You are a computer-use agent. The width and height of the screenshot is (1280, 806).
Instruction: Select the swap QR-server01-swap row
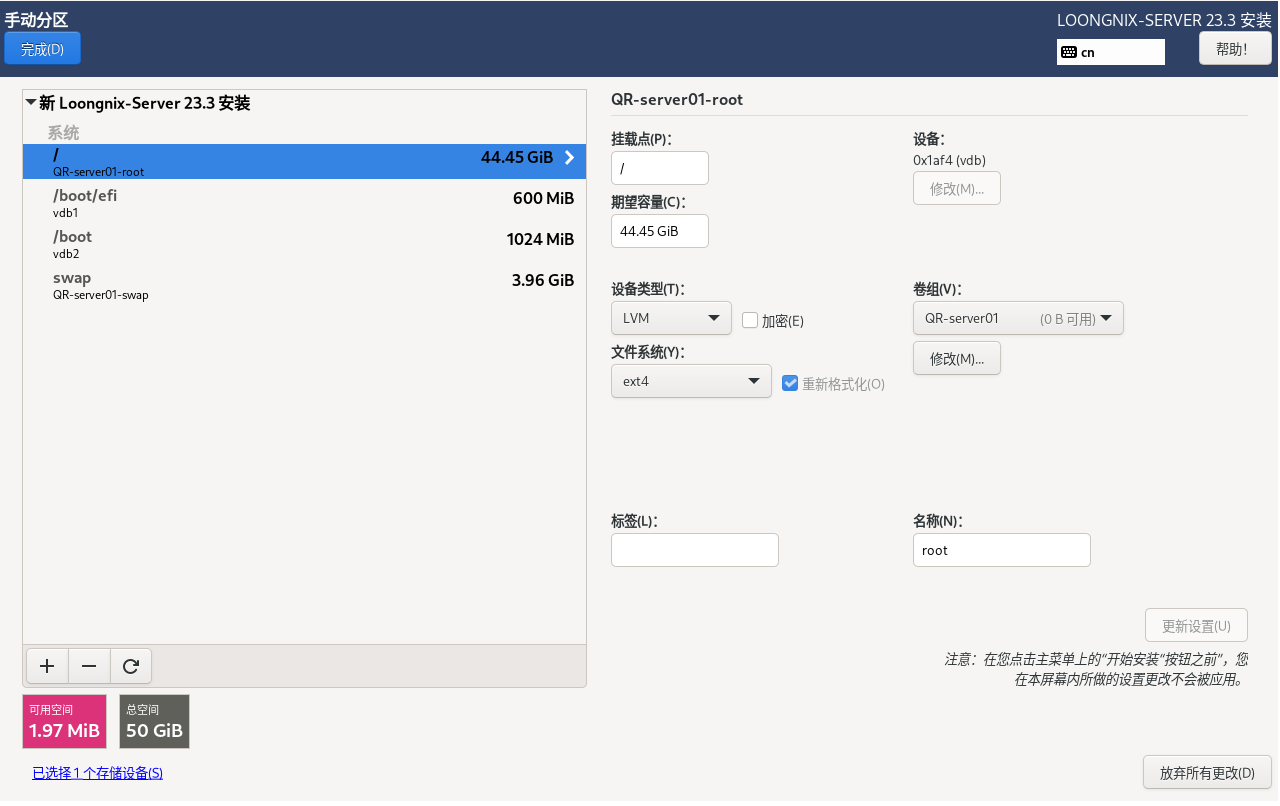(304, 285)
